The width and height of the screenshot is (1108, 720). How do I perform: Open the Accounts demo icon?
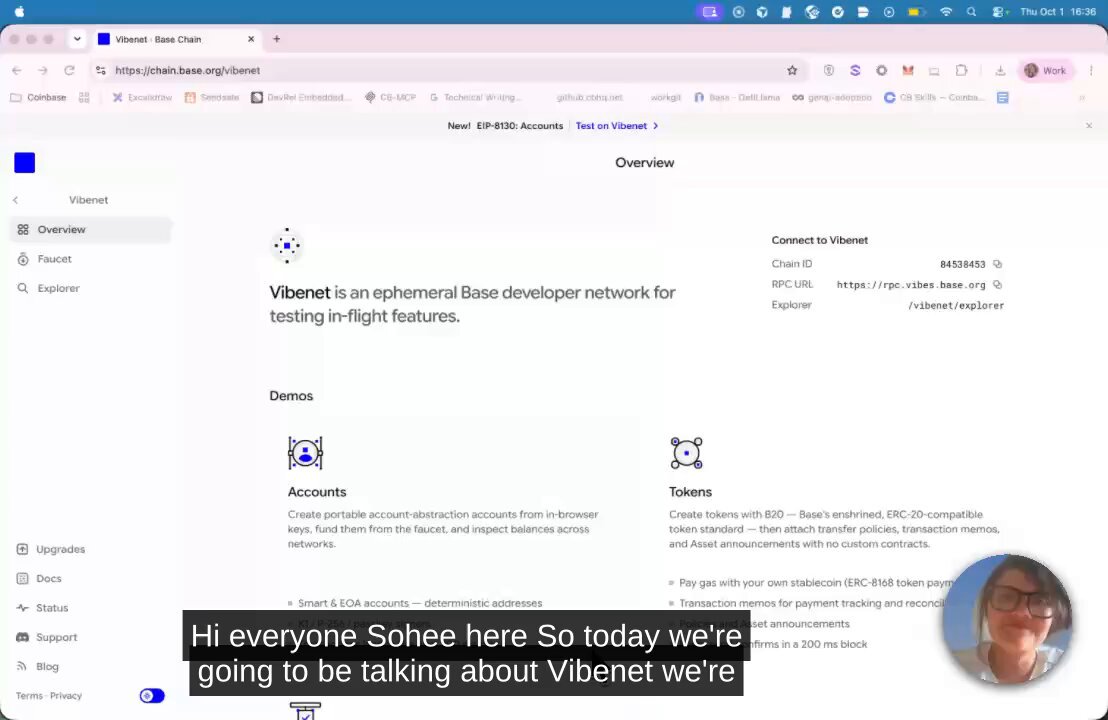(305, 453)
